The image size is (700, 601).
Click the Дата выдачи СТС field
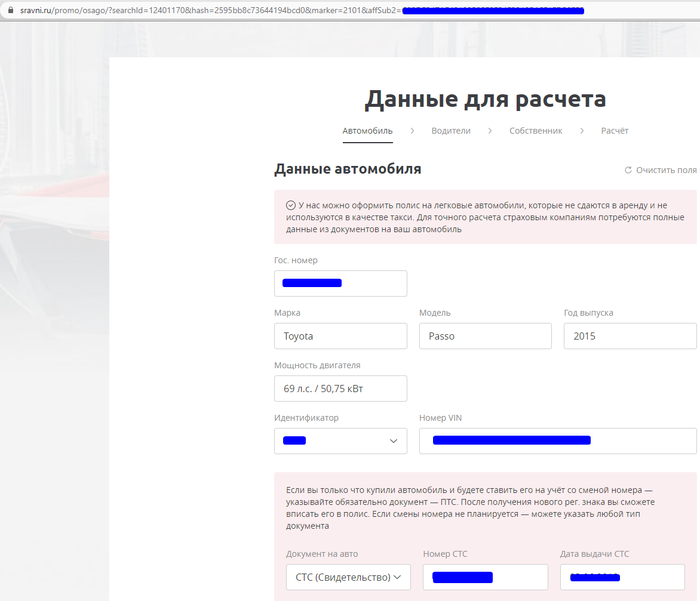pos(622,577)
